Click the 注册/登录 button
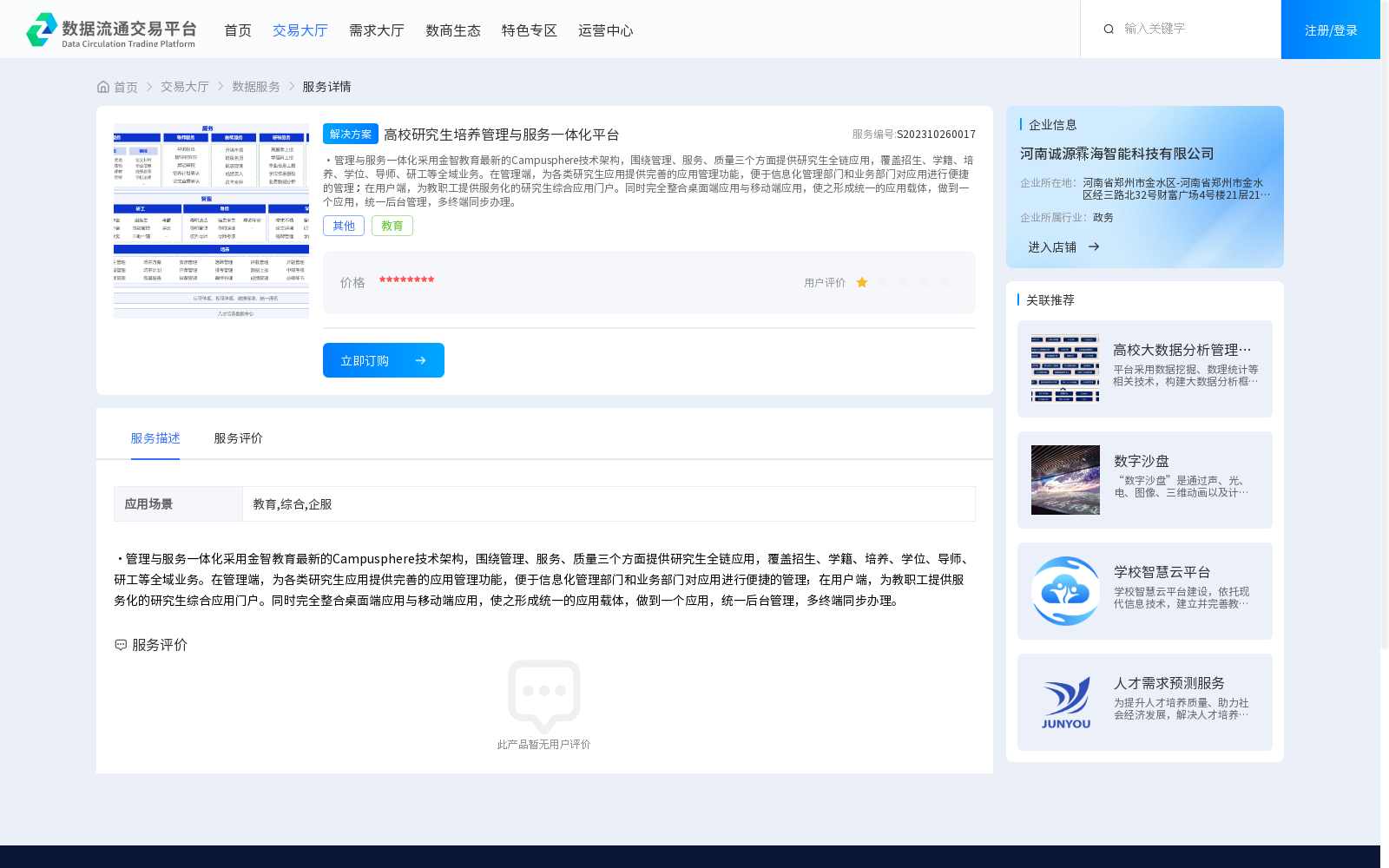 pos(1331,30)
